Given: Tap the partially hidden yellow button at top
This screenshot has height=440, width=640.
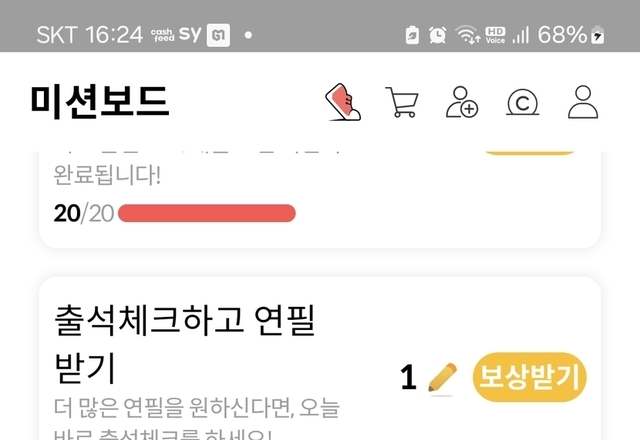Looking at the screenshot, I should [x=529, y=153].
